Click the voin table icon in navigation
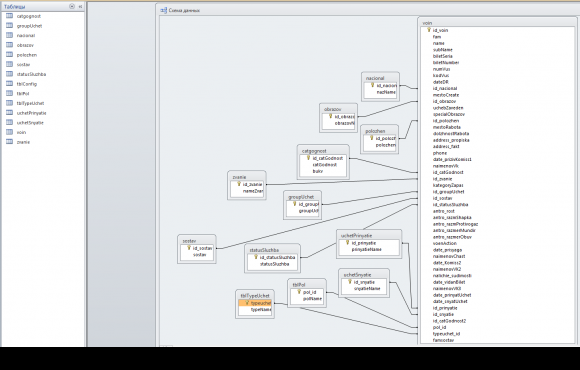Image resolution: width=580 pixels, height=370 pixels. (10, 132)
